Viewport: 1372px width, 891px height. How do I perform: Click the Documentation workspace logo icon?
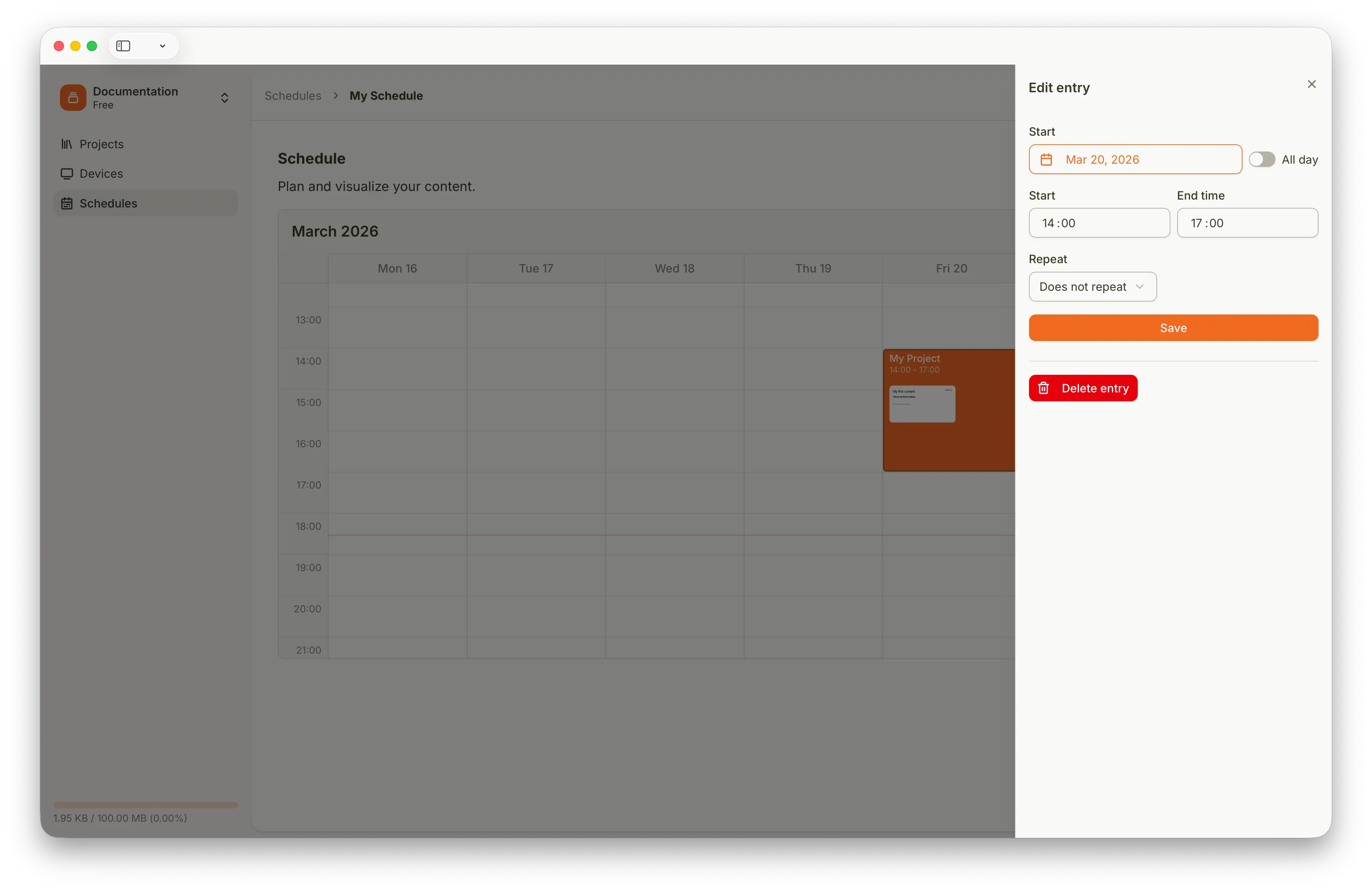73,97
